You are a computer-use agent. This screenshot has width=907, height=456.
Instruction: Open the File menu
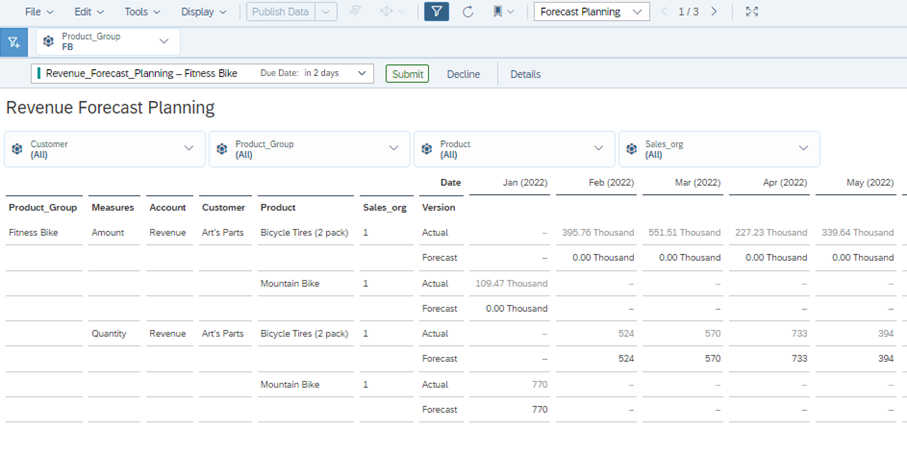tap(39, 12)
